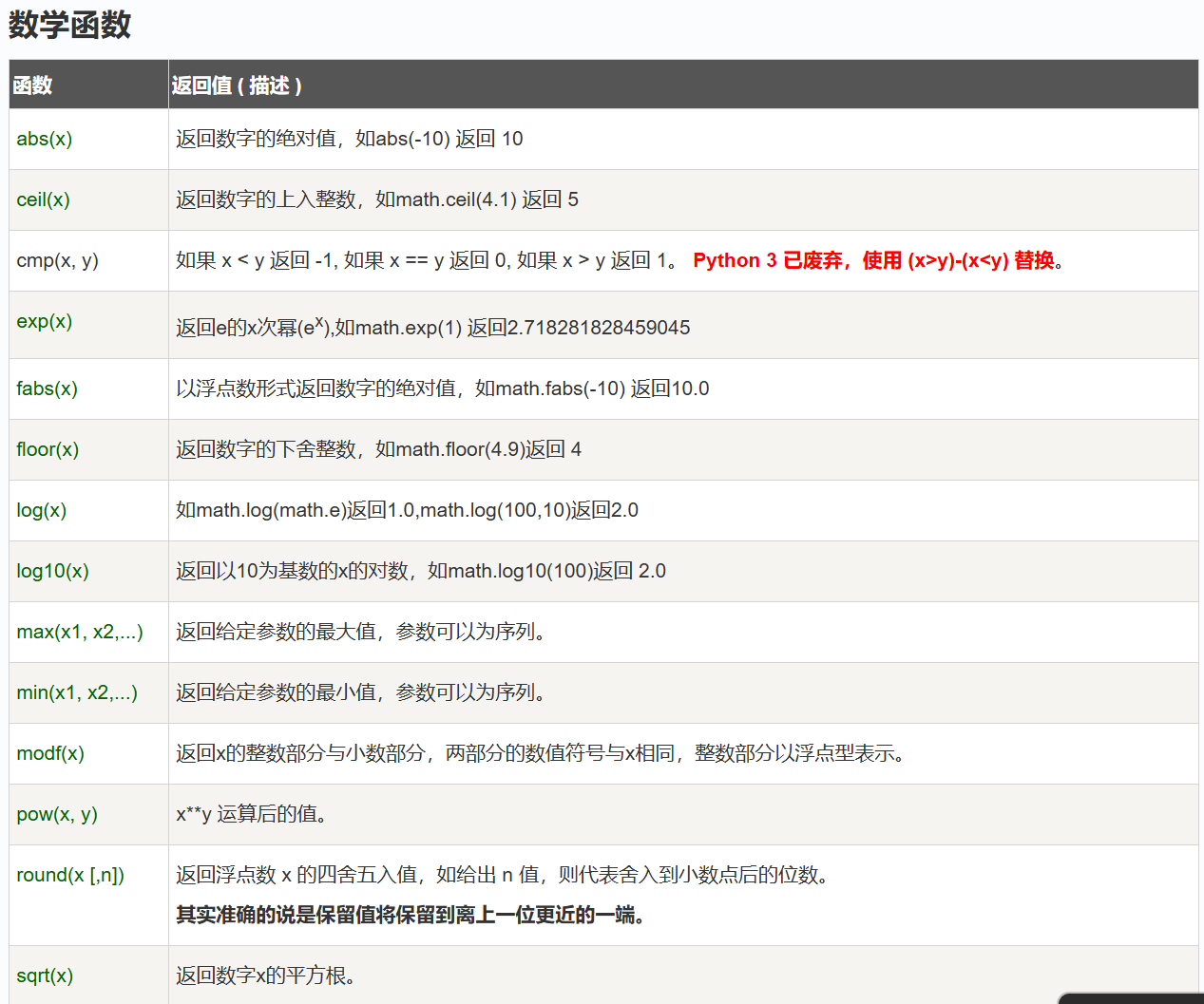
Task: Click the log10(x) function link
Action: (x=52, y=571)
